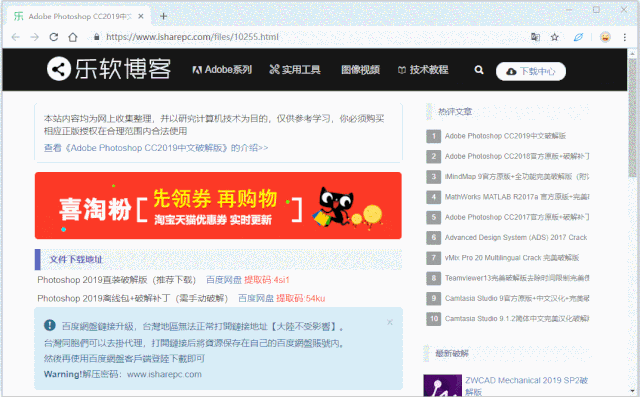This screenshot has height=397, width=640.
Task: Go to browser home page icon
Action: tap(73, 37)
